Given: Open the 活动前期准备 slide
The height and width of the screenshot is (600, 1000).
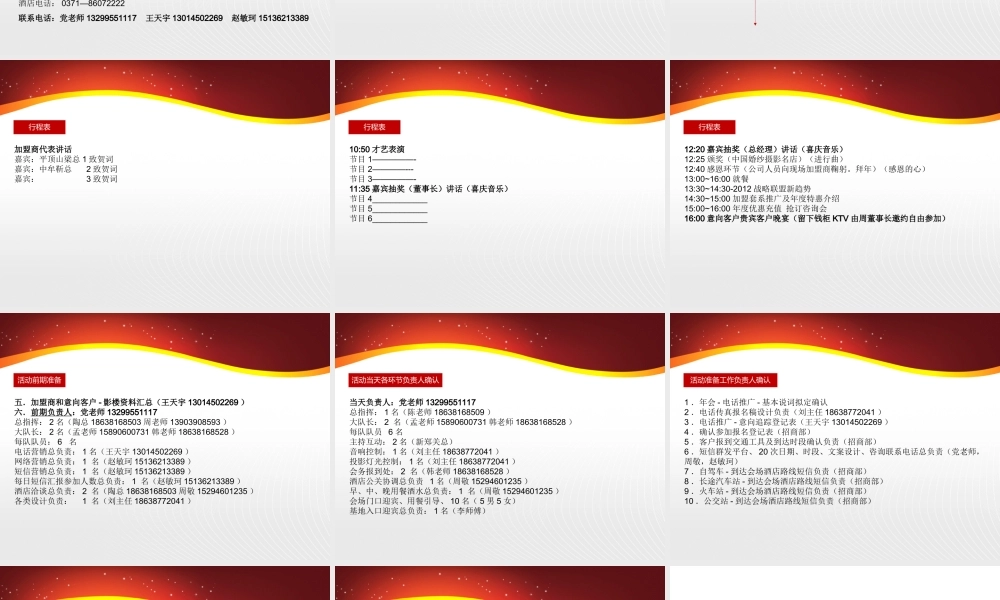Looking at the screenshot, I should [165, 439].
